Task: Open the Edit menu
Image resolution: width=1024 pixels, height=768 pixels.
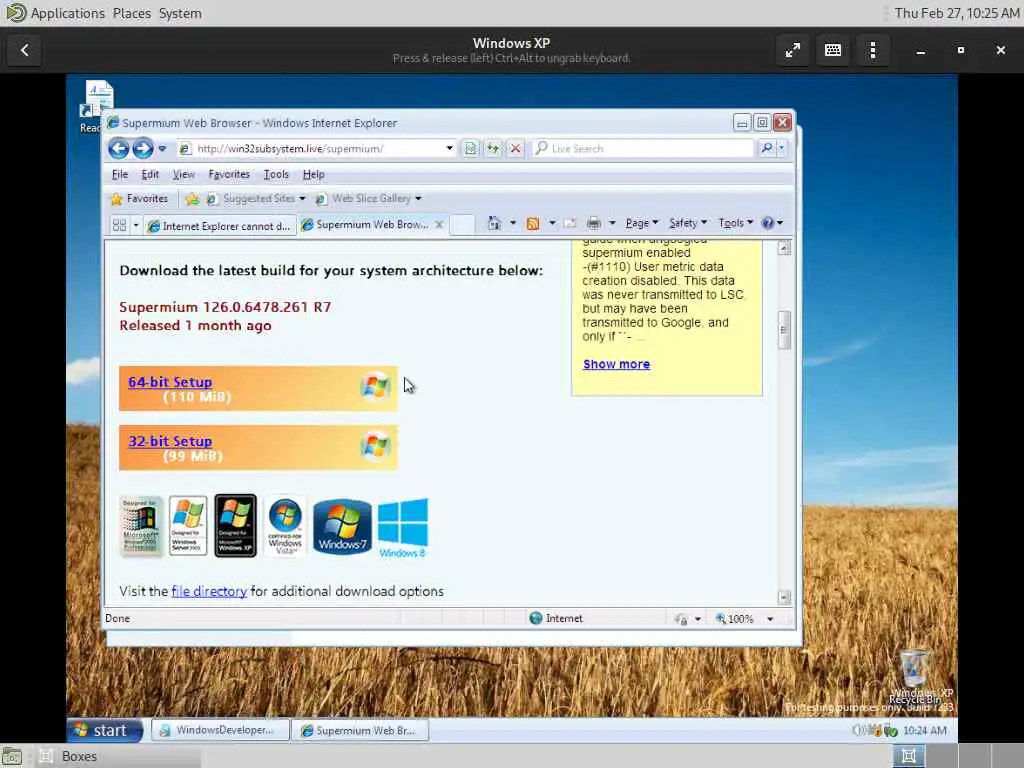Action: pyautogui.click(x=150, y=174)
